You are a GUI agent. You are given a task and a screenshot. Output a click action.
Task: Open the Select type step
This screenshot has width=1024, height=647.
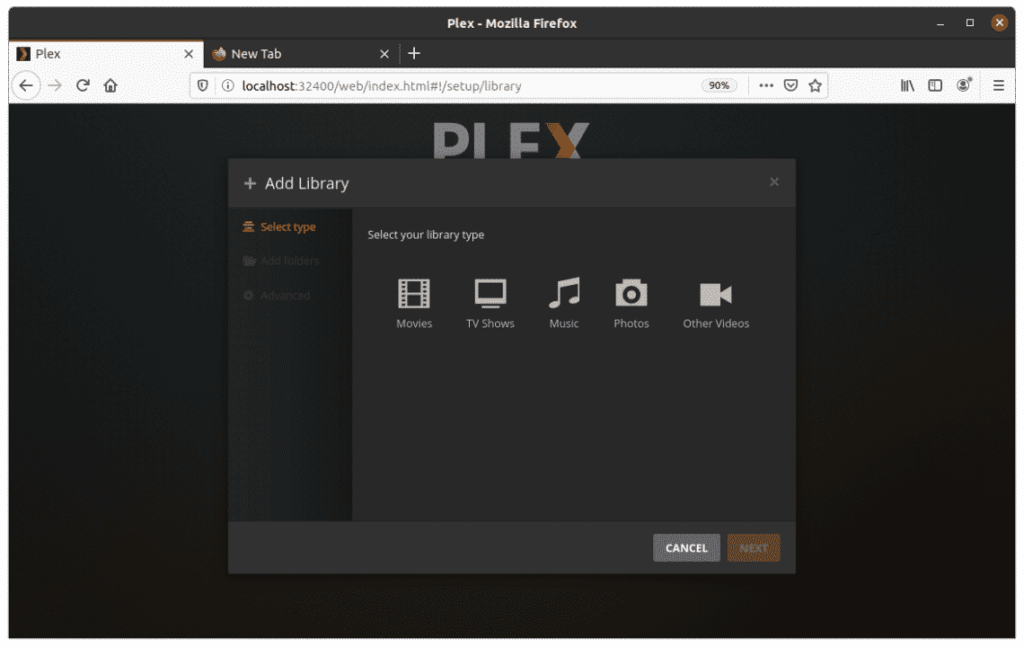click(280, 227)
